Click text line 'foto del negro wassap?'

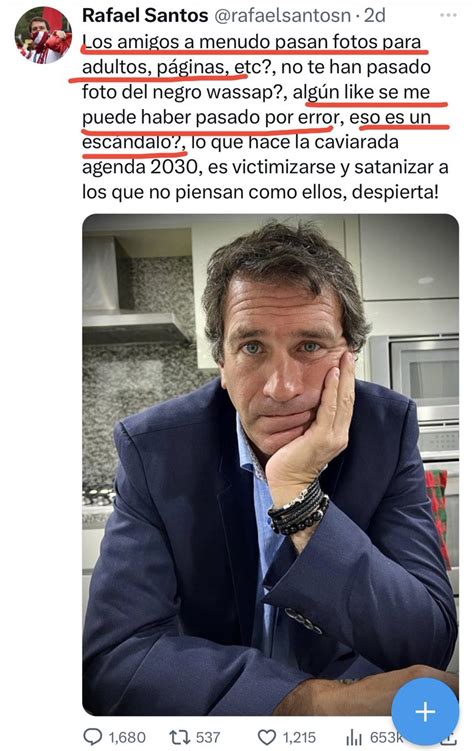(184, 92)
